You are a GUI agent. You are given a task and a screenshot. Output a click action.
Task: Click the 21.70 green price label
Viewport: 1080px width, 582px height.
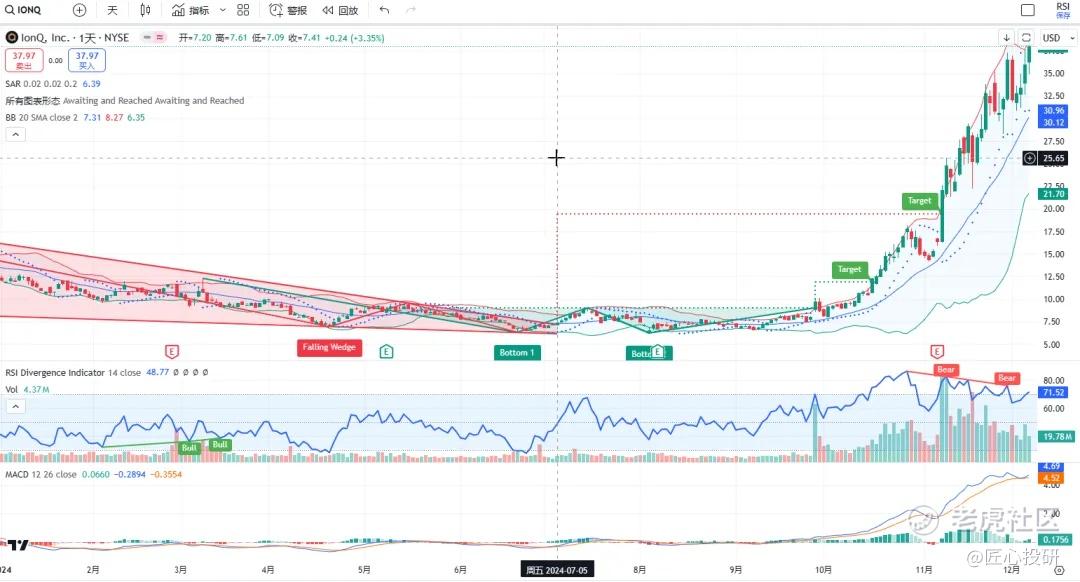1053,194
